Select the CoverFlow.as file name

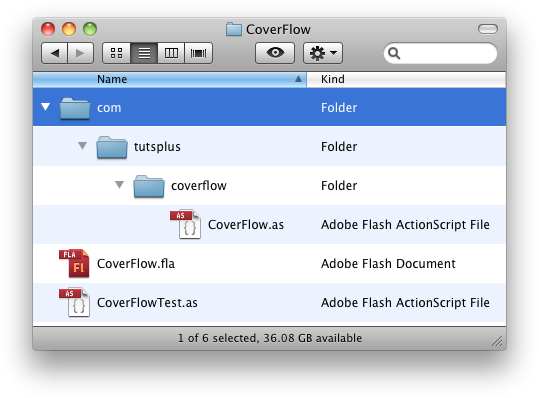click(x=246, y=225)
